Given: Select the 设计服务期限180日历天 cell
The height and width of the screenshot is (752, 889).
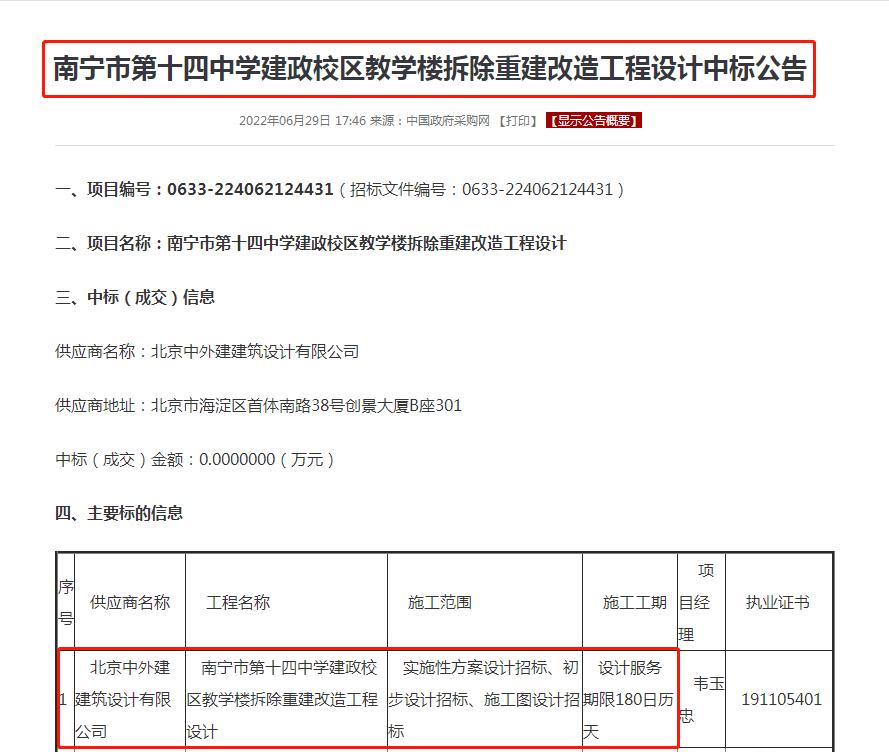Looking at the screenshot, I should pos(628,699).
